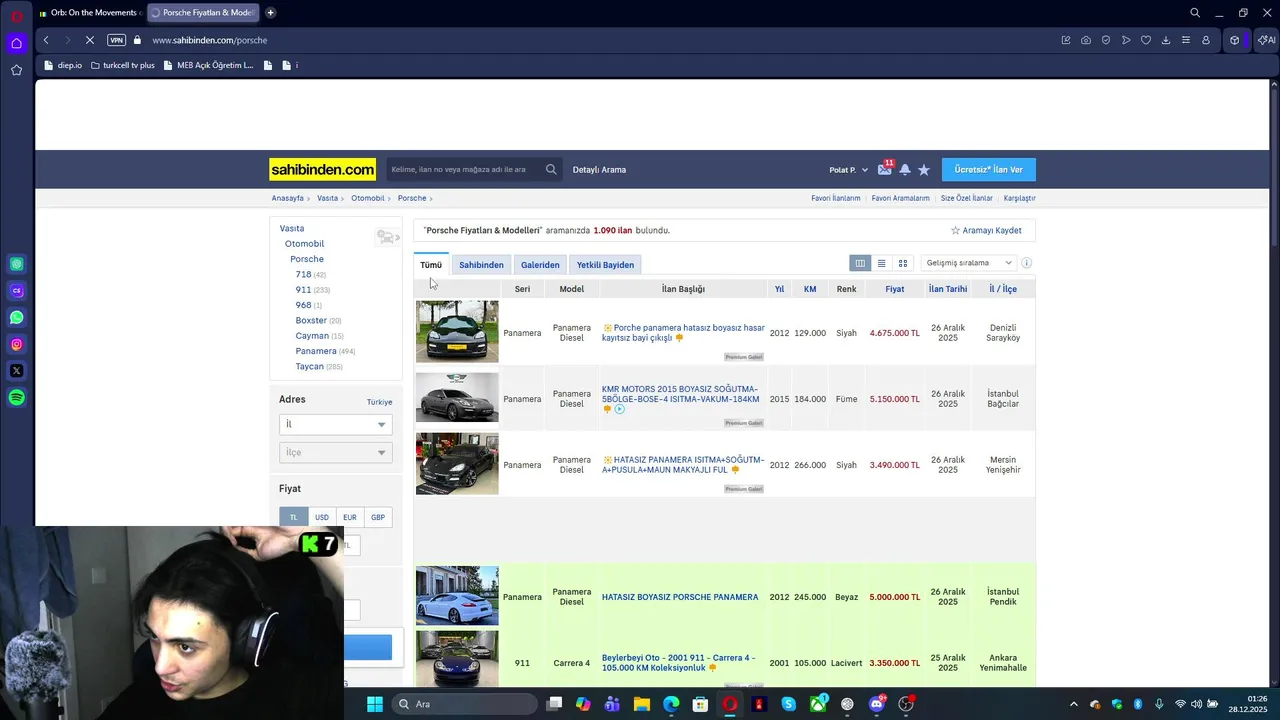1280x720 pixels.
Task: Search open tabs with the magnifier icon
Action: tap(1195, 13)
